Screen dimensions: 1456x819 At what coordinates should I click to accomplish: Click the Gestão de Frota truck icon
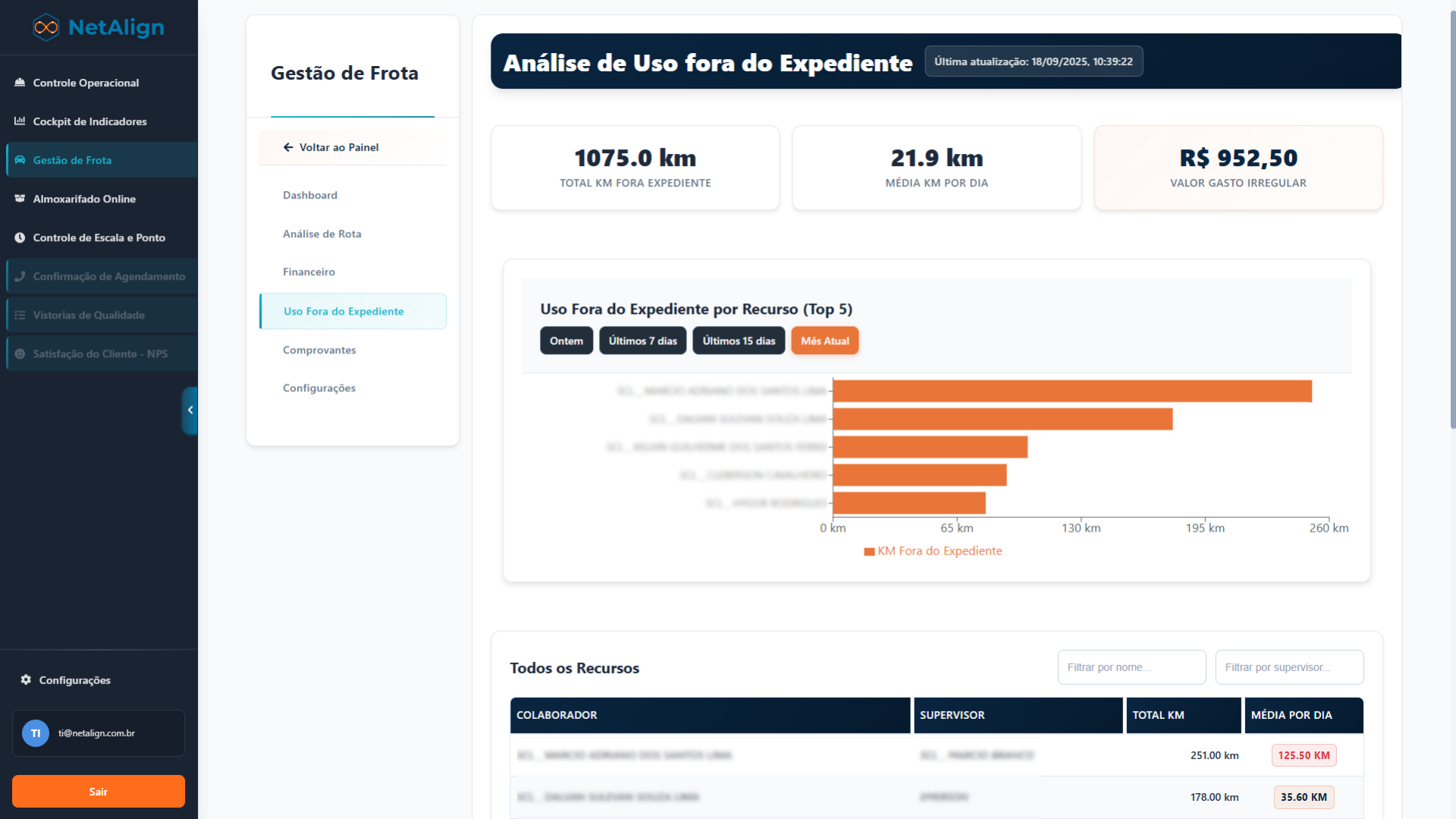[19, 160]
